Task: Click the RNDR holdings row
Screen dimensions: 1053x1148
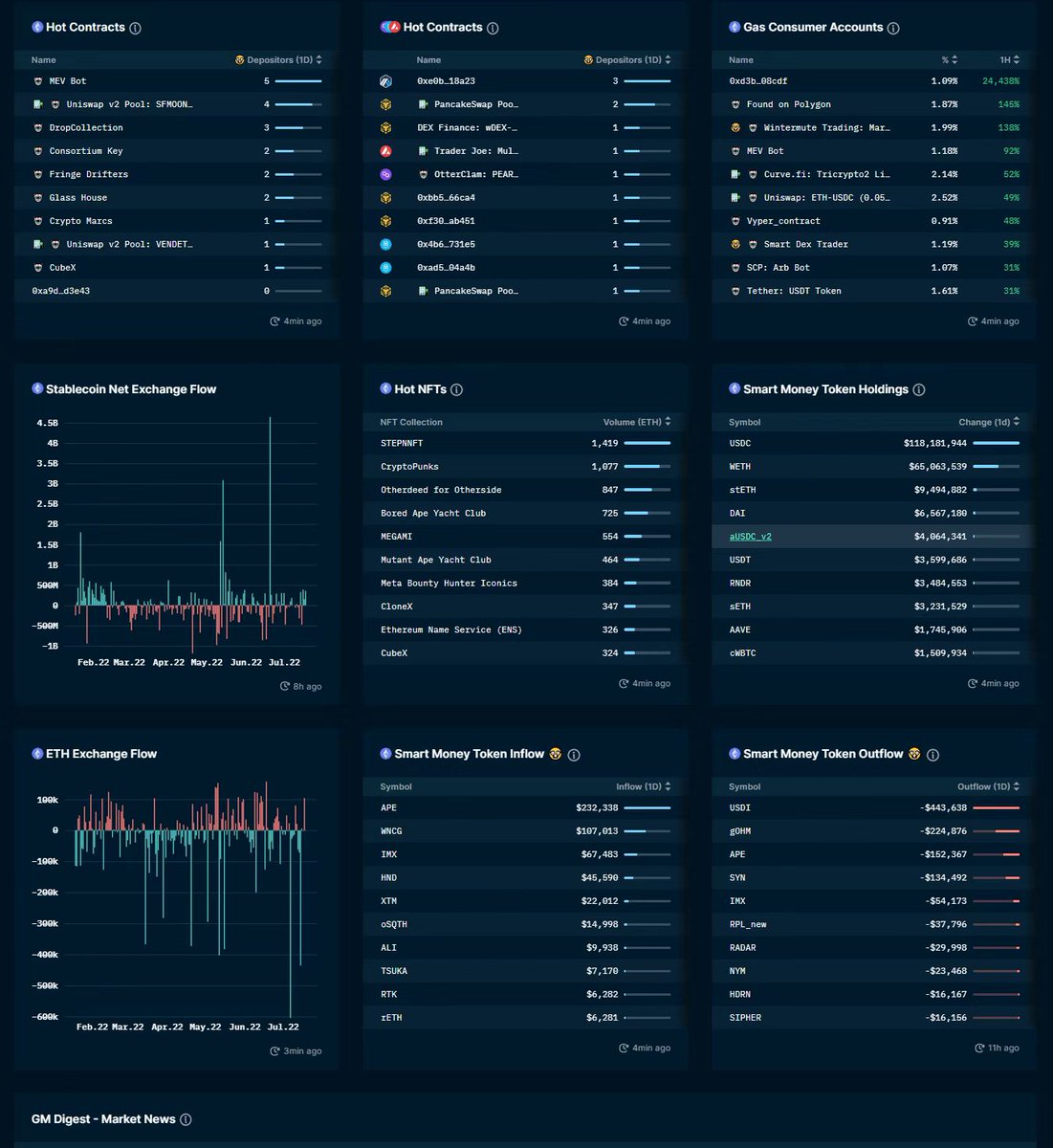Action: click(x=874, y=583)
